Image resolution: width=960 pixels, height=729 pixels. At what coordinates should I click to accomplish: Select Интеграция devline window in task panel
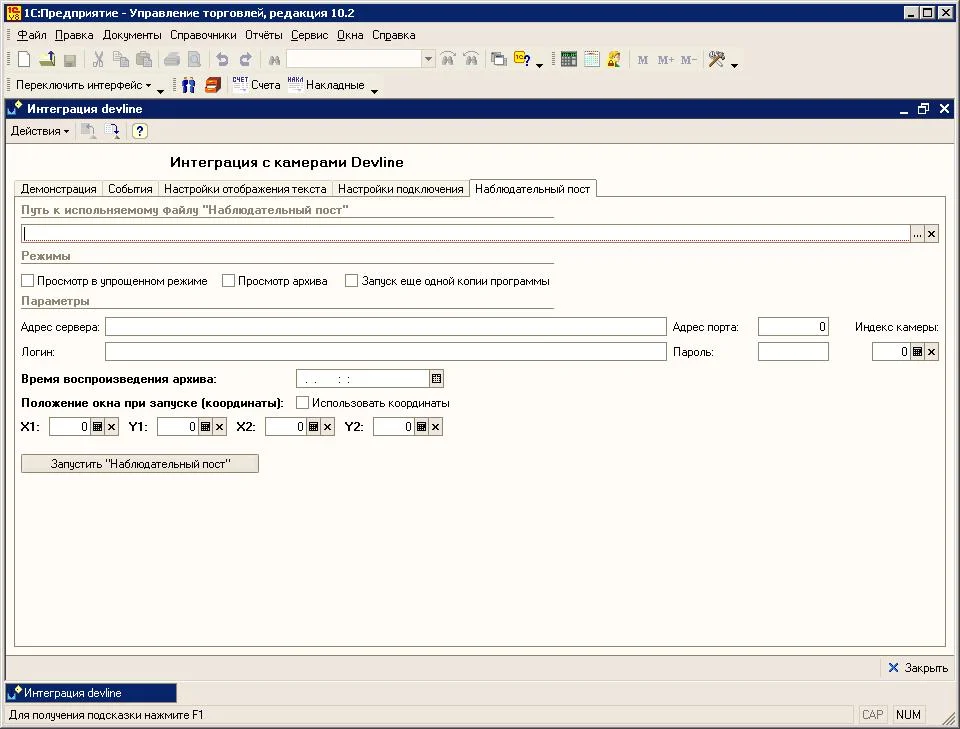click(x=91, y=693)
